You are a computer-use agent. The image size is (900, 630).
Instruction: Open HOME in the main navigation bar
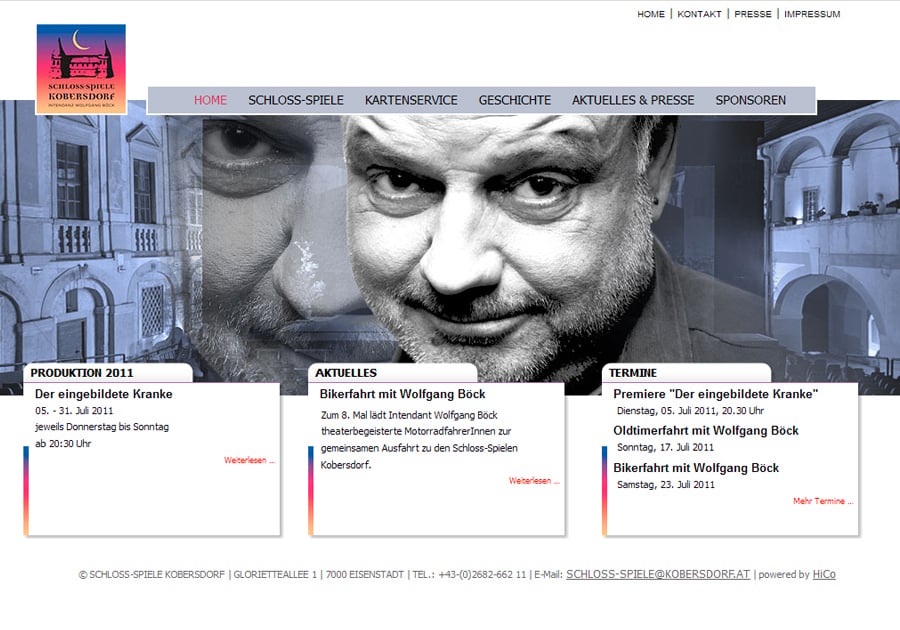[210, 100]
